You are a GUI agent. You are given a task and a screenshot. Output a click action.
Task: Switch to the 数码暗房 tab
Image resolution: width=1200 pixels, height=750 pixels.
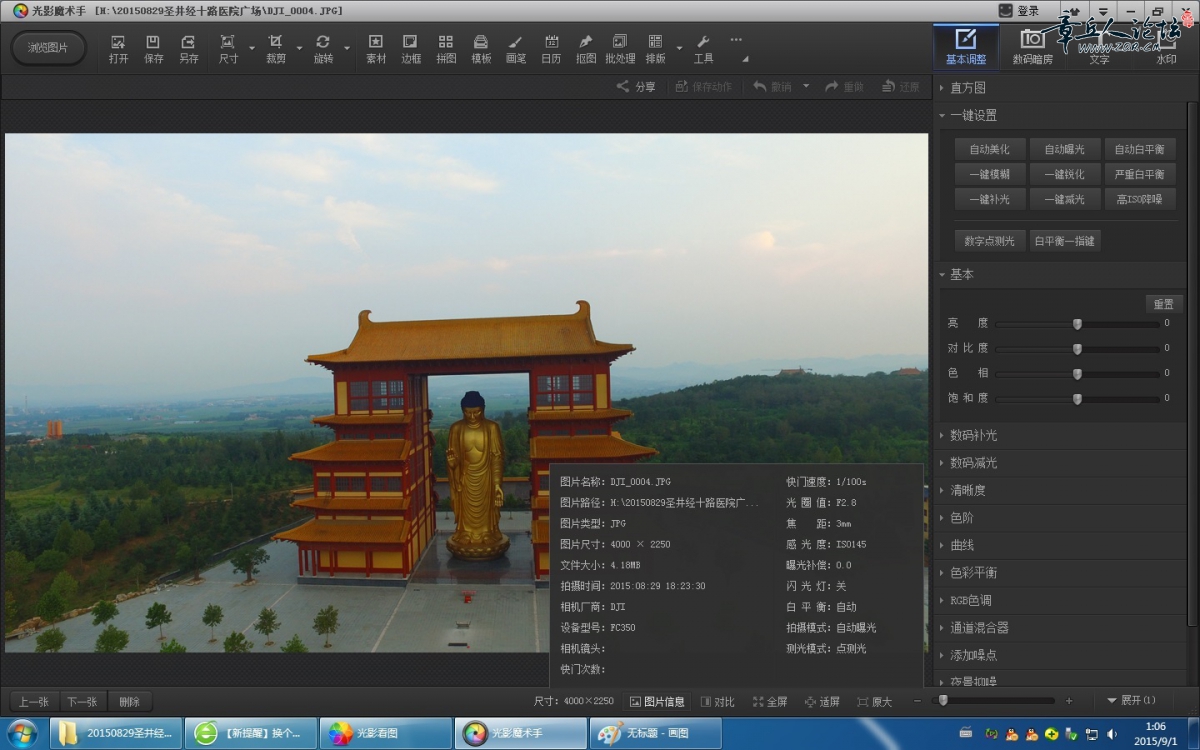[x=1032, y=46]
